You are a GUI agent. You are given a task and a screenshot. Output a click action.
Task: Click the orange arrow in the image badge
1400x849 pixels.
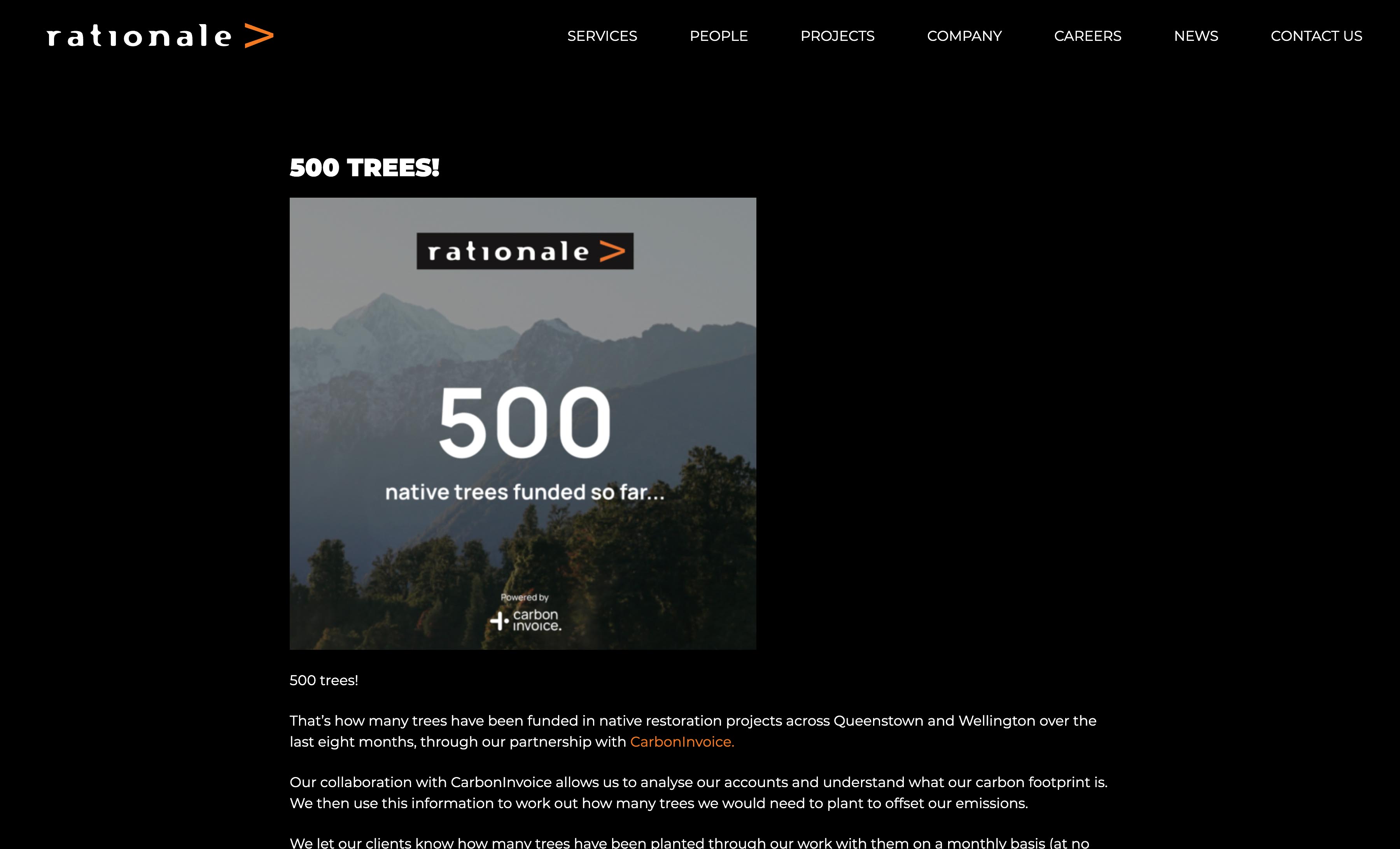[612, 251]
